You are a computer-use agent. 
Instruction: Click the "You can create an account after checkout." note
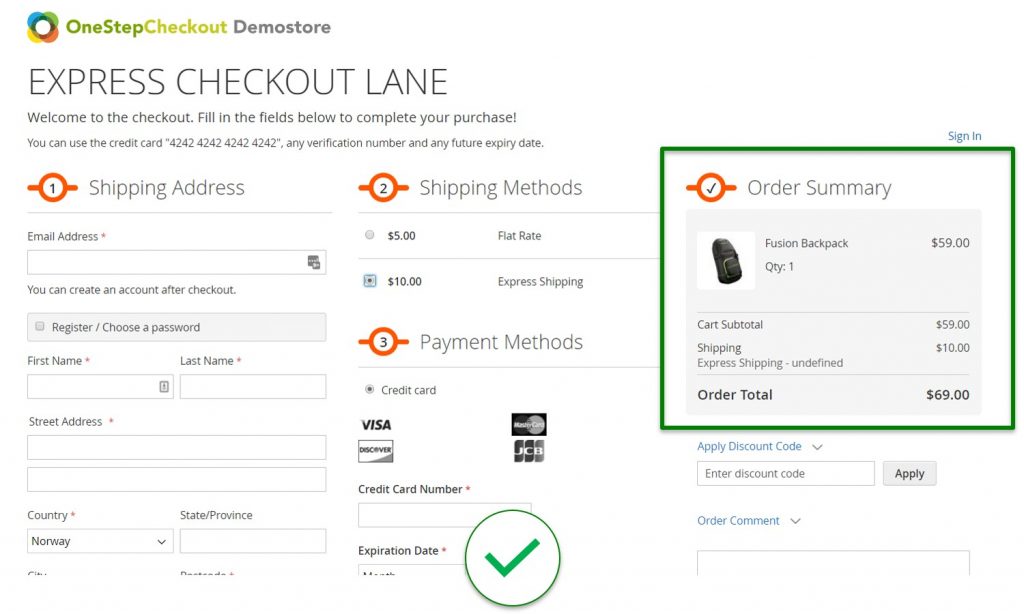pos(131,289)
